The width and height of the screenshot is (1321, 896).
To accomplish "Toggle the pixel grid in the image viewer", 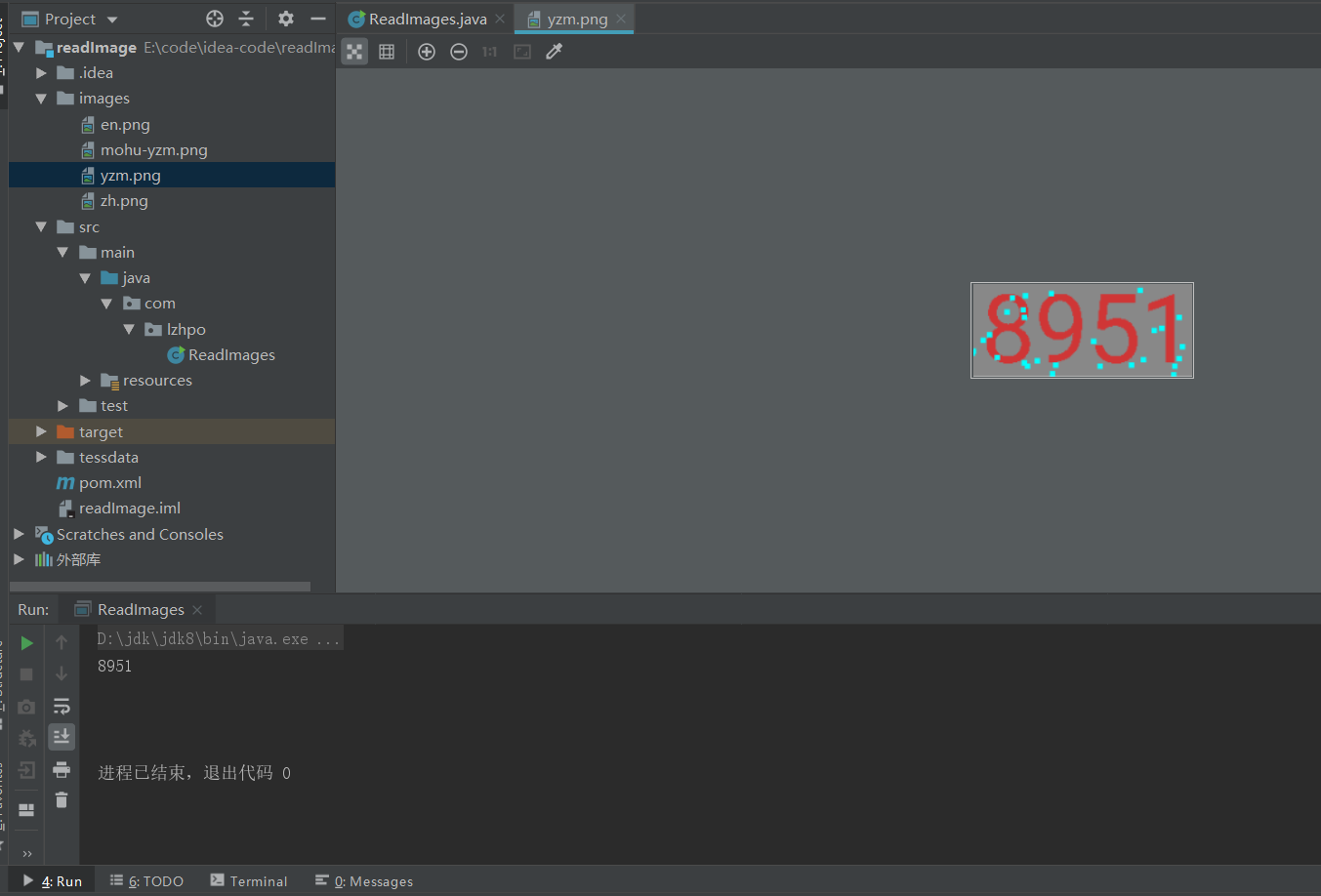I will [386, 51].
